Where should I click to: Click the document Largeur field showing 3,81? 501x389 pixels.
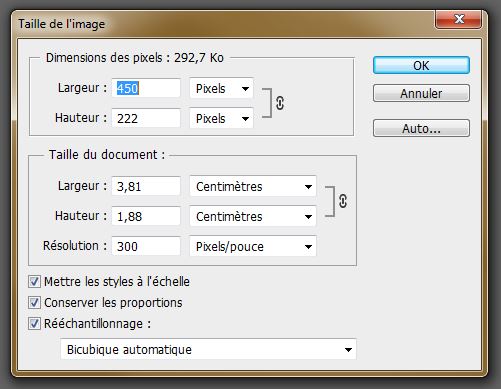click(146, 186)
